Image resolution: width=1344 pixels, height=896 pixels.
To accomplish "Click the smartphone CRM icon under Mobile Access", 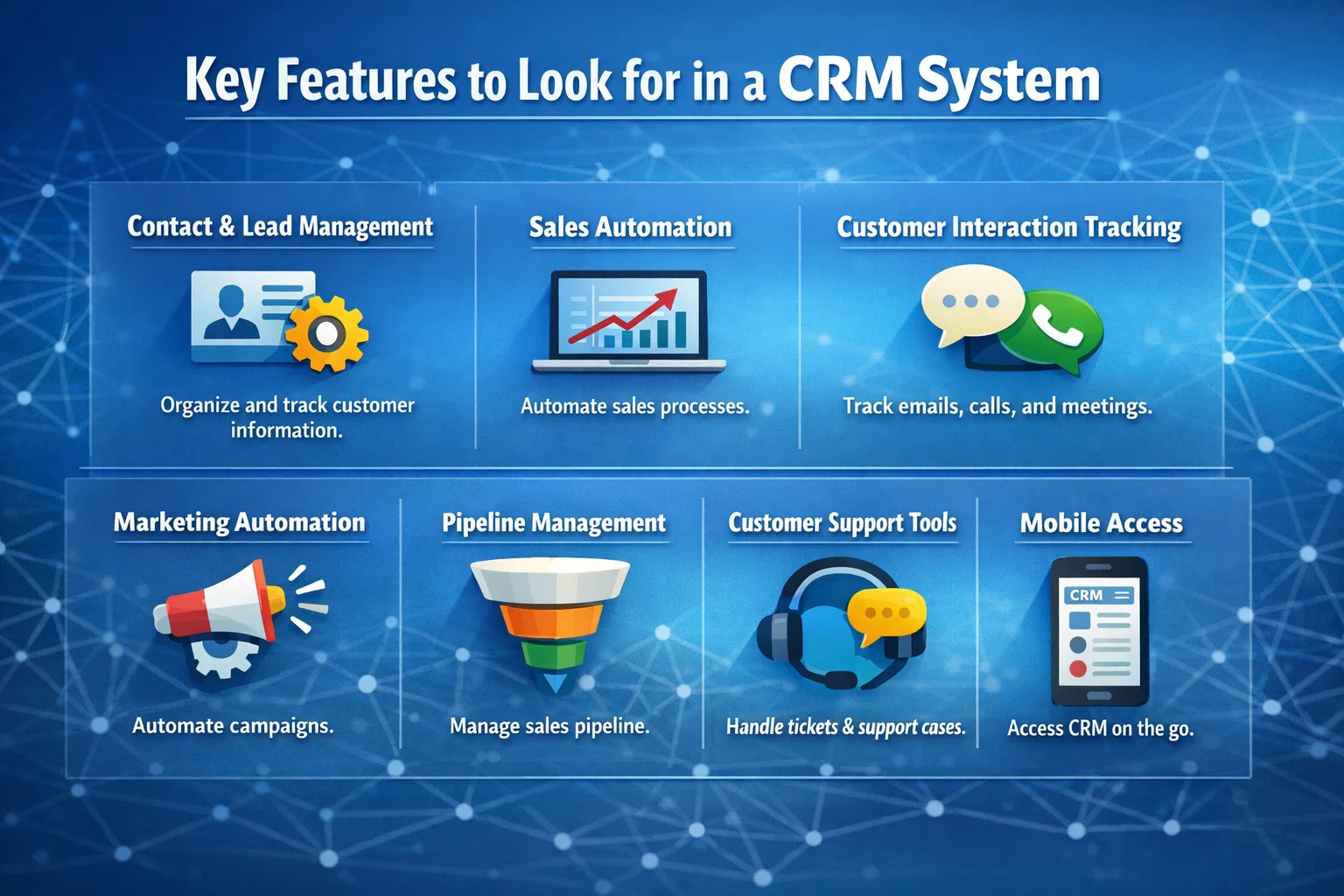I will tap(1097, 632).
